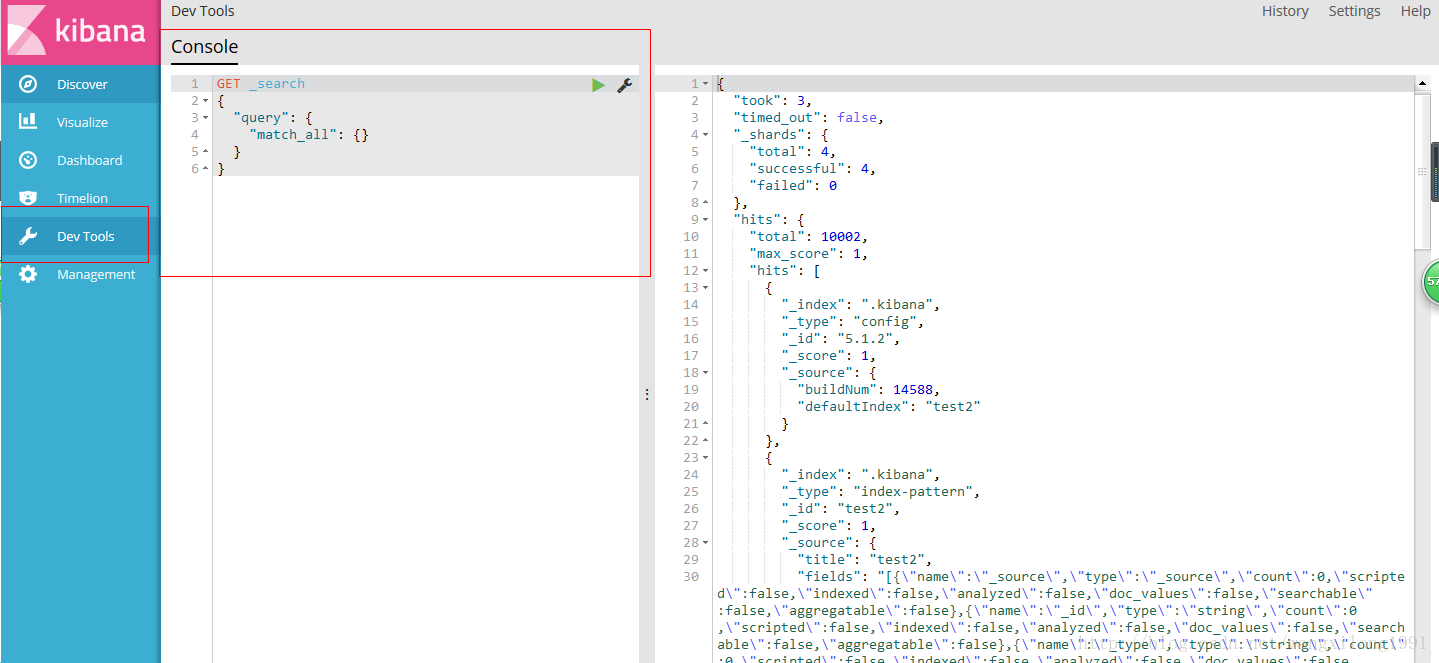The height and width of the screenshot is (663, 1439).
Task: Click the Dev Tools breadcrumb title
Action: click(203, 11)
